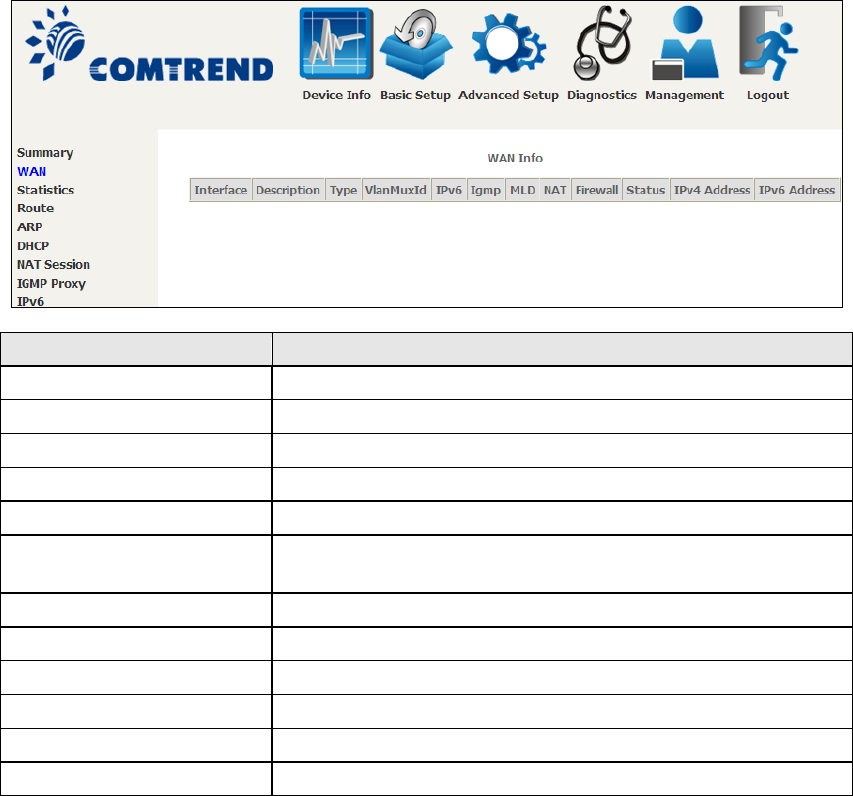Image resolution: width=853 pixels, height=796 pixels.
Task: Click the NAT column header
Action: tap(555, 190)
